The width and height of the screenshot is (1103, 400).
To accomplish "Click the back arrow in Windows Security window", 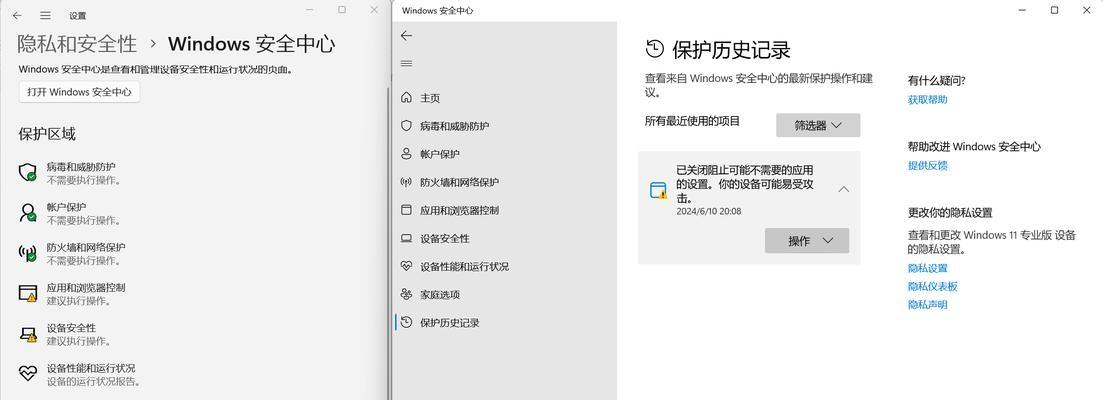I will tap(406, 36).
